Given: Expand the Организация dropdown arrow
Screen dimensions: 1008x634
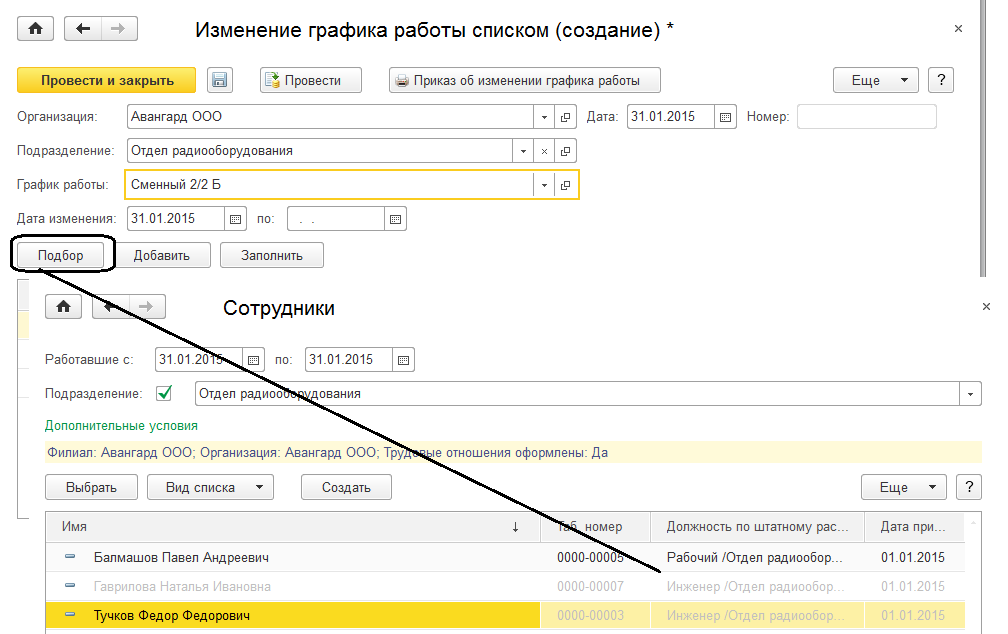Looking at the screenshot, I should 545,117.
